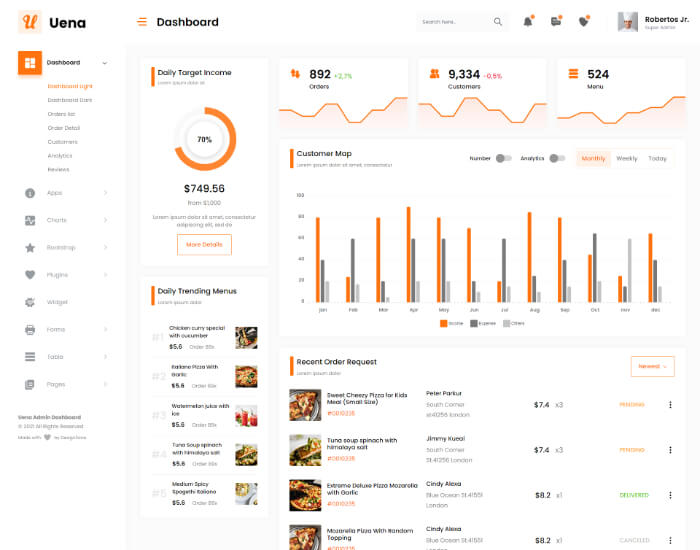
Task: Open Robertos Jr. profile avatar
Action: pos(628,22)
